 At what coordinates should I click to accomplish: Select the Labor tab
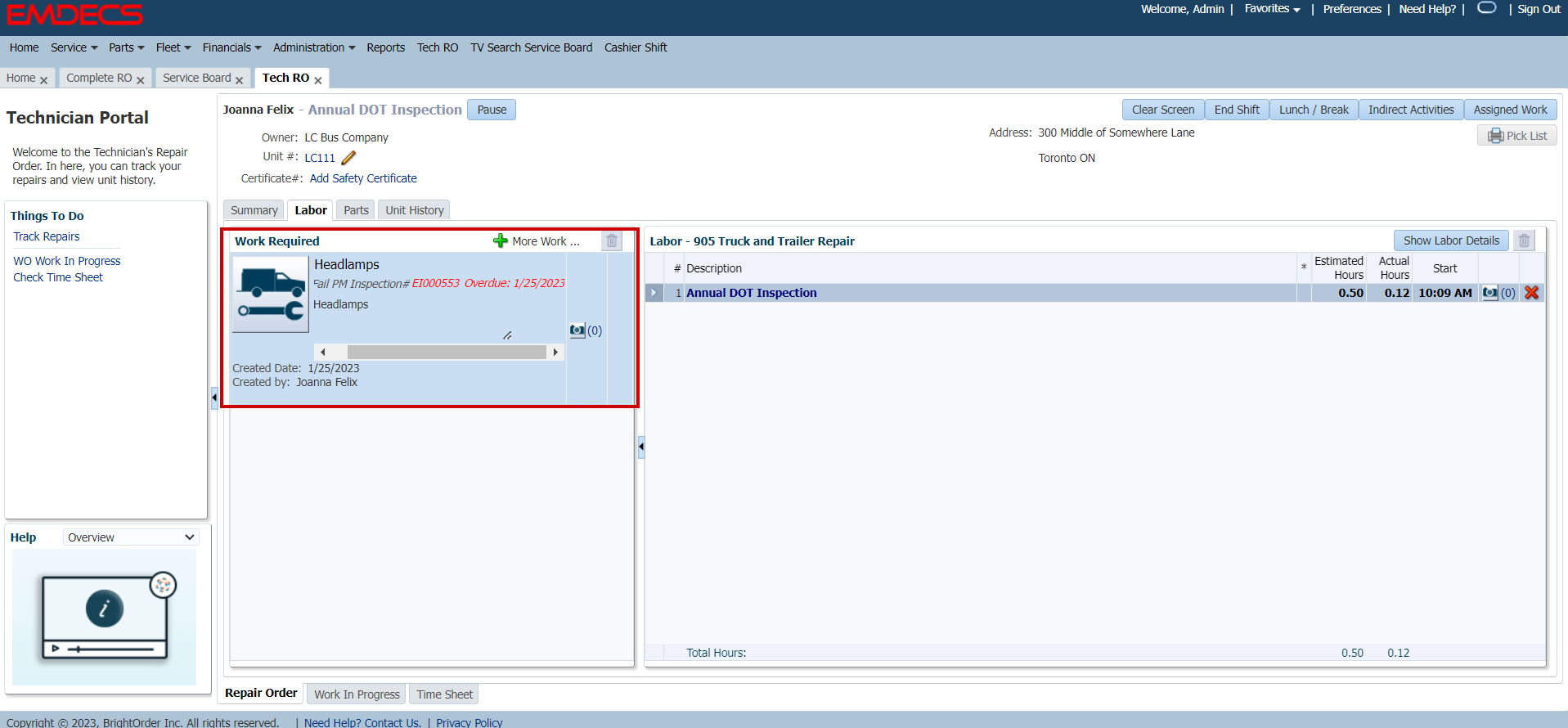pyautogui.click(x=311, y=210)
